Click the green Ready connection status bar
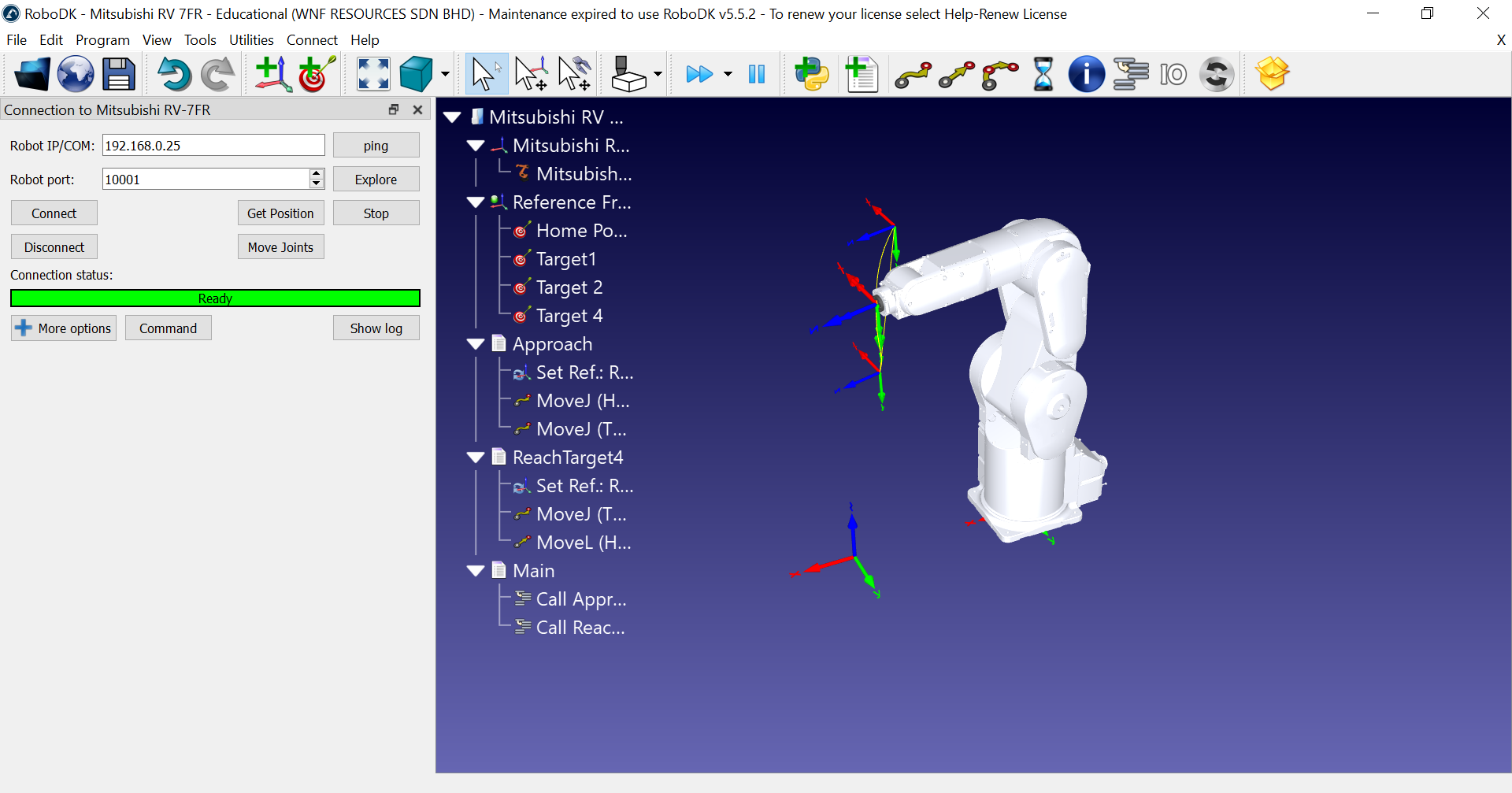Viewport: 1512px width, 793px height. click(x=215, y=298)
